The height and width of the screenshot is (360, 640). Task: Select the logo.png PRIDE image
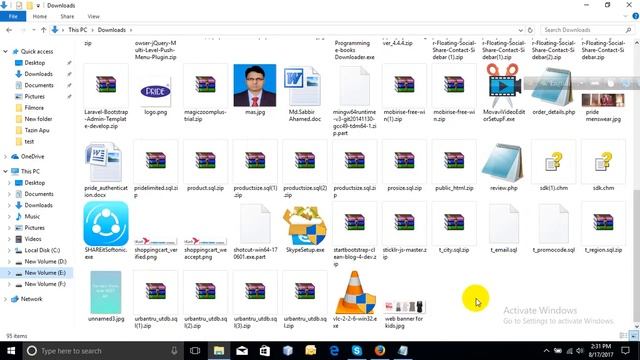[156, 91]
